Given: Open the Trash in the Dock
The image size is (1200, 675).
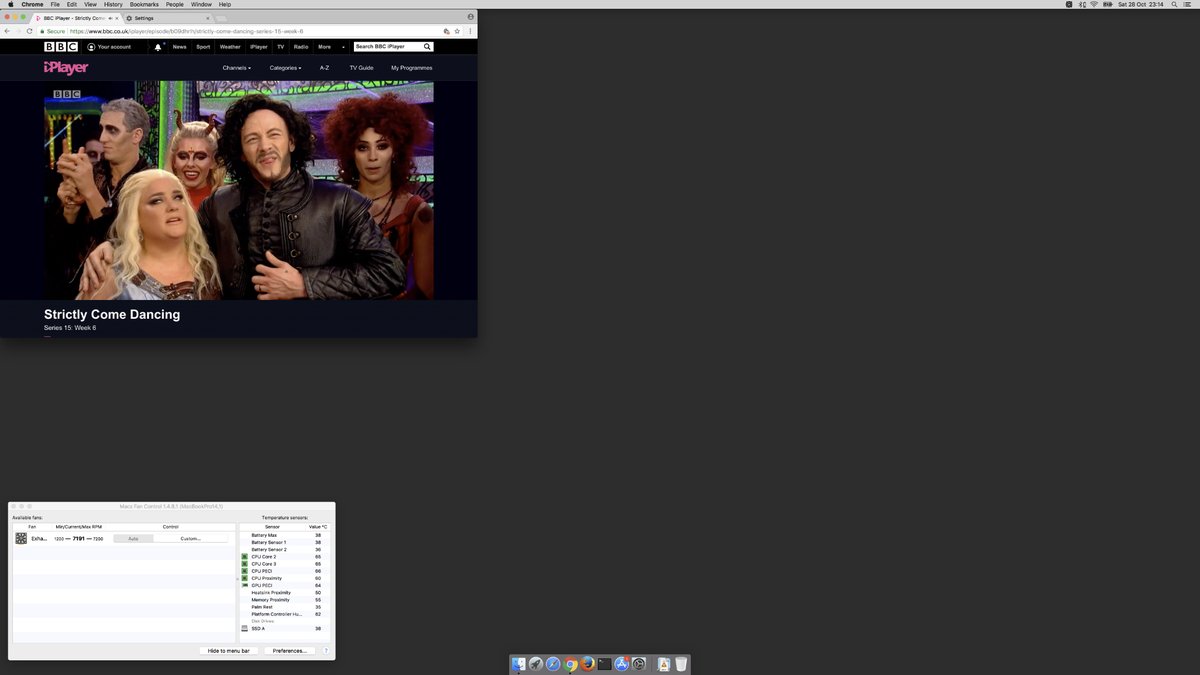Looking at the screenshot, I should [x=681, y=664].
